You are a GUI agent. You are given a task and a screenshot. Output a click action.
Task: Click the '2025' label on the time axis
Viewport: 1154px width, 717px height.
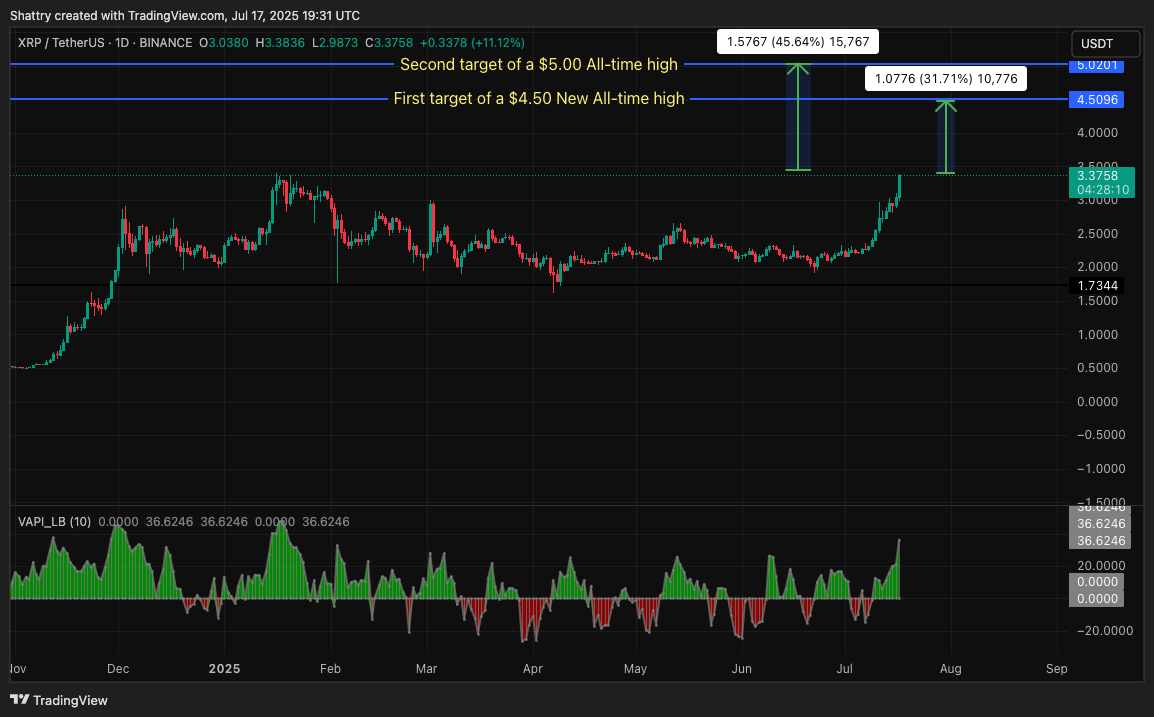coord(224,668)
